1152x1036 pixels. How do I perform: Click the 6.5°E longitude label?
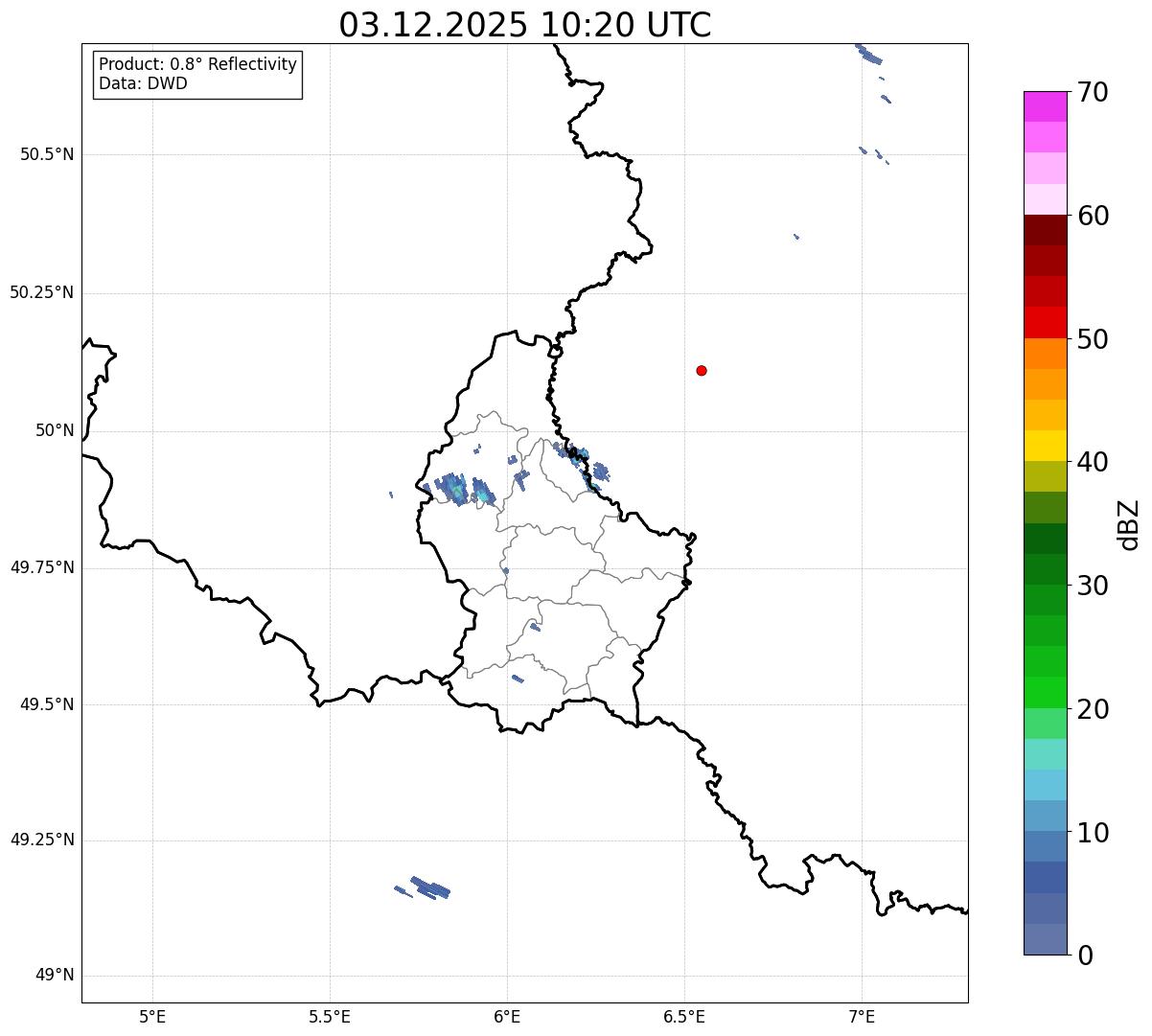684,1017
